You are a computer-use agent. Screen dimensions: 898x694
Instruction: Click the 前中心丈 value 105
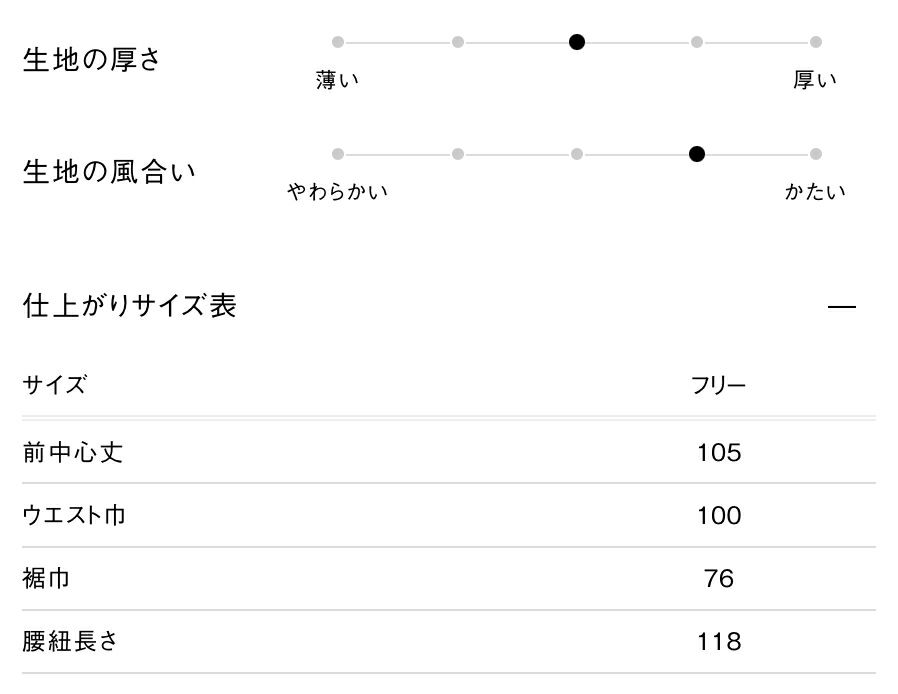coord(719,453)
